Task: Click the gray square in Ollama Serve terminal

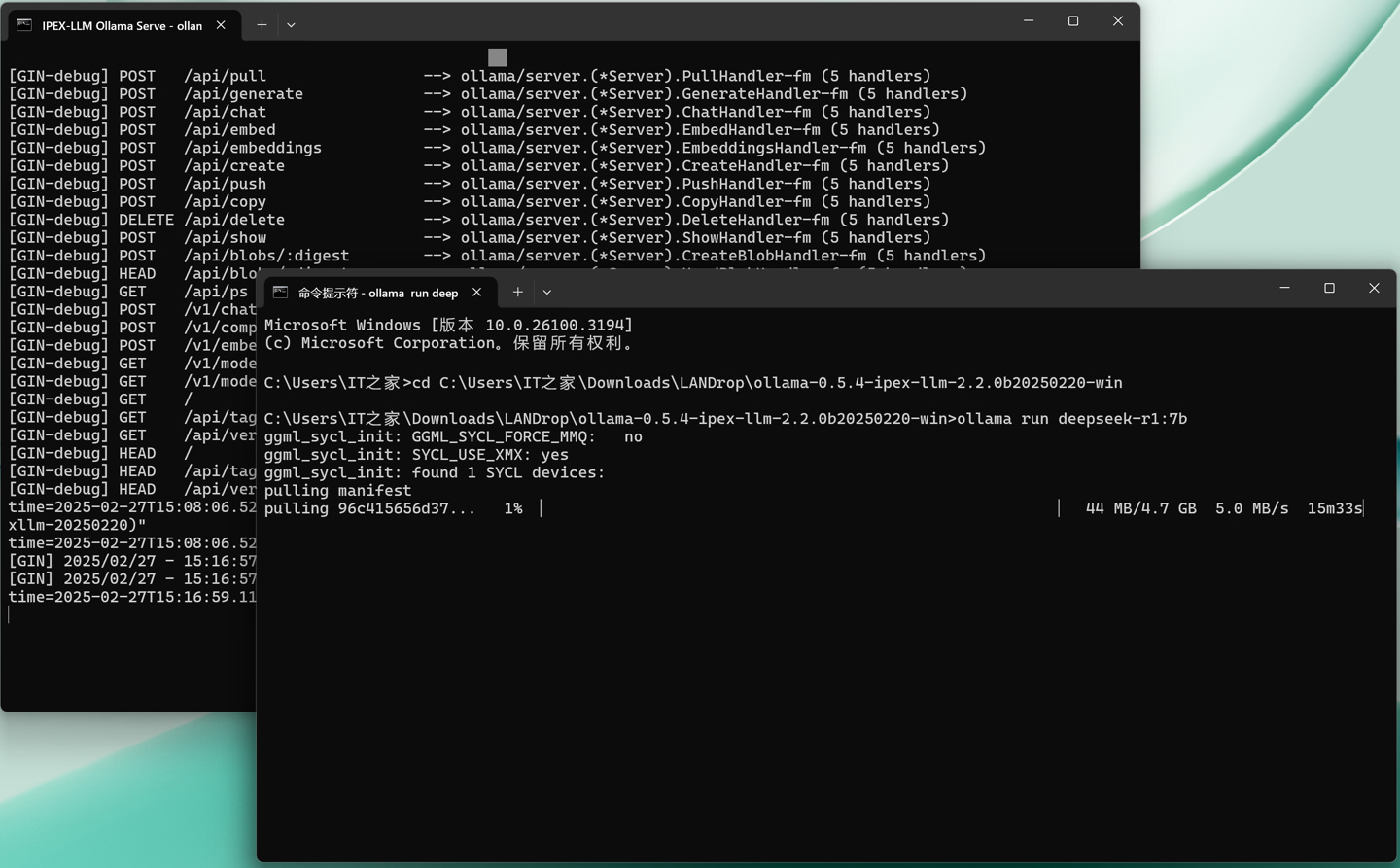Action: [498, 57]
